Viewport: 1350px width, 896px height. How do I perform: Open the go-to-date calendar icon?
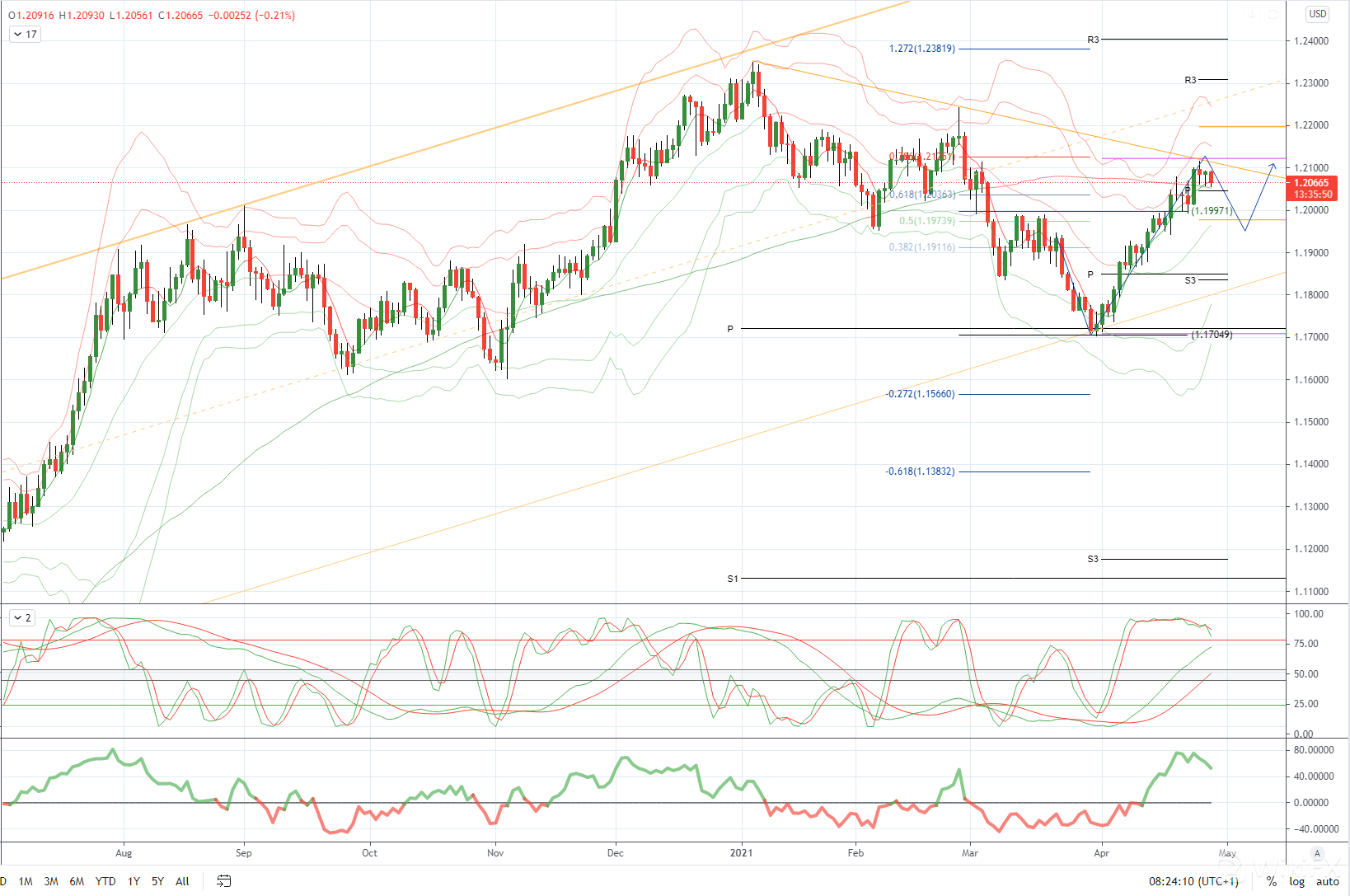pos(223,881)
